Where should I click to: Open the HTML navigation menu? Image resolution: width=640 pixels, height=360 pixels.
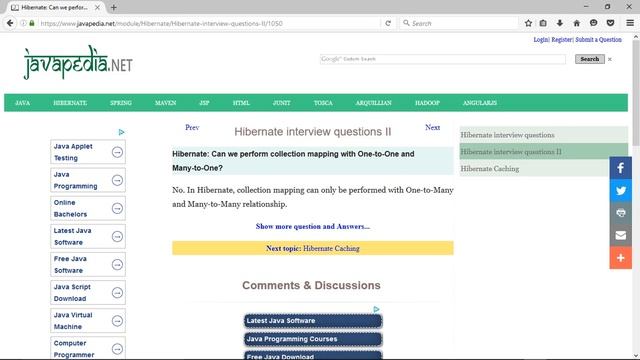(241, 103)
